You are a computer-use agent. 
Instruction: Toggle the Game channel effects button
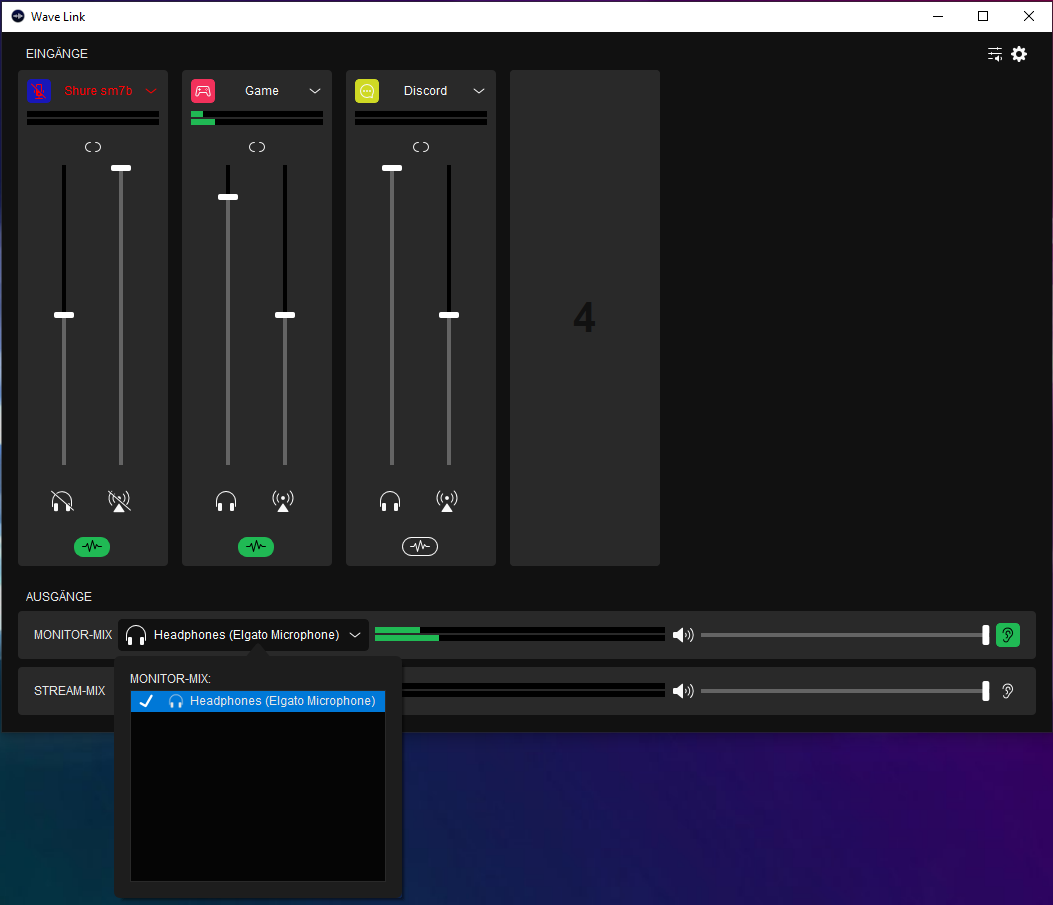click(x=256, y=546)
